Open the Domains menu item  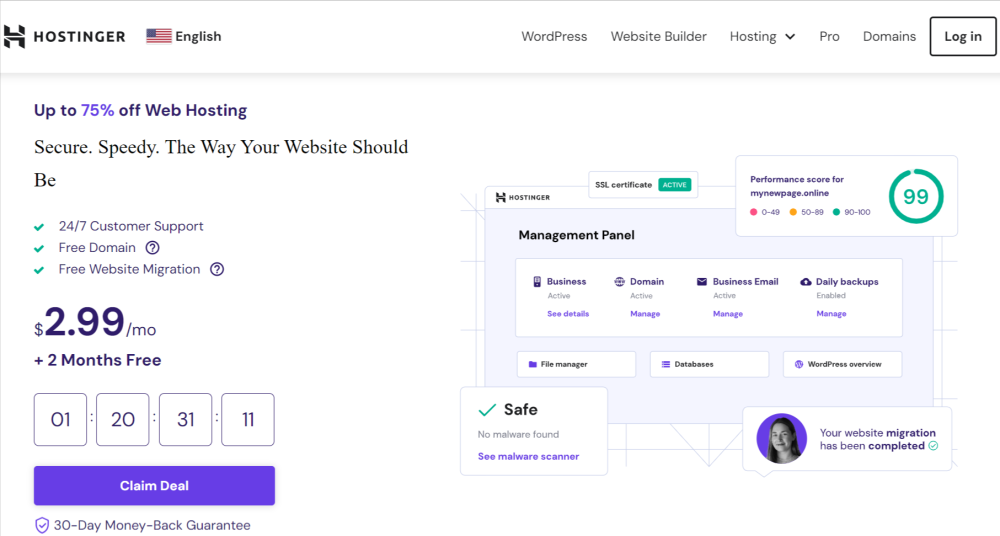(x=889, y=36)
